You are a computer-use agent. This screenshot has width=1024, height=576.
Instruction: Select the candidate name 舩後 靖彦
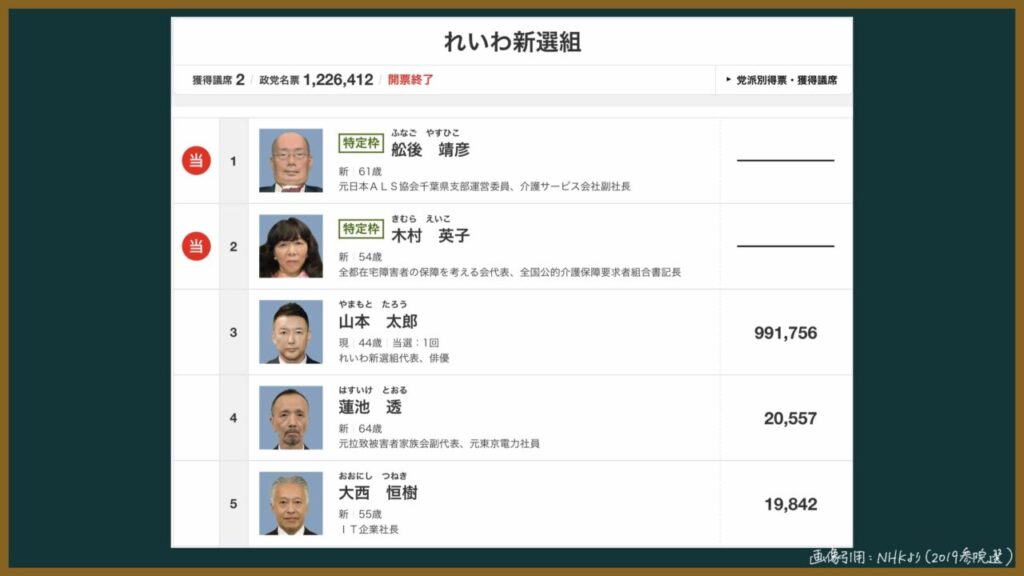[x=430, y=150]
